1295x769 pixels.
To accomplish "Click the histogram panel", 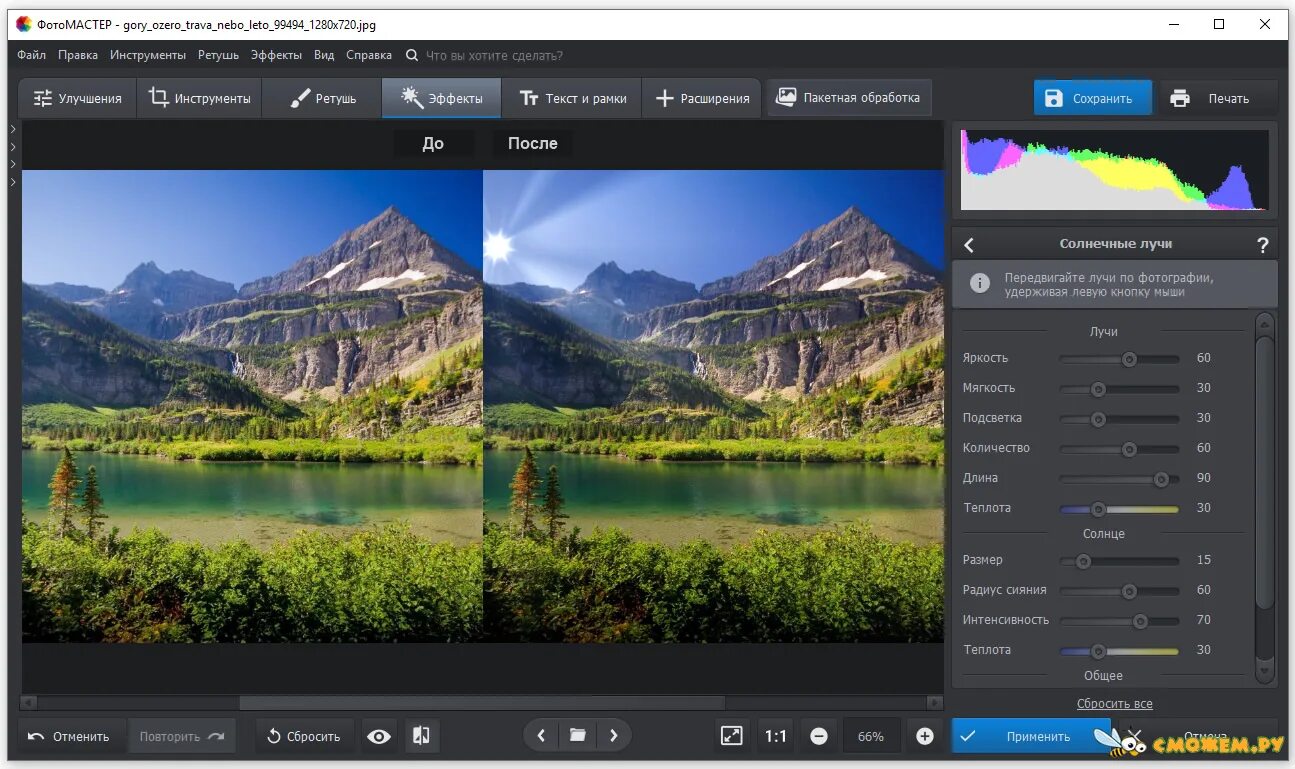I will (x=1114, y=170).
